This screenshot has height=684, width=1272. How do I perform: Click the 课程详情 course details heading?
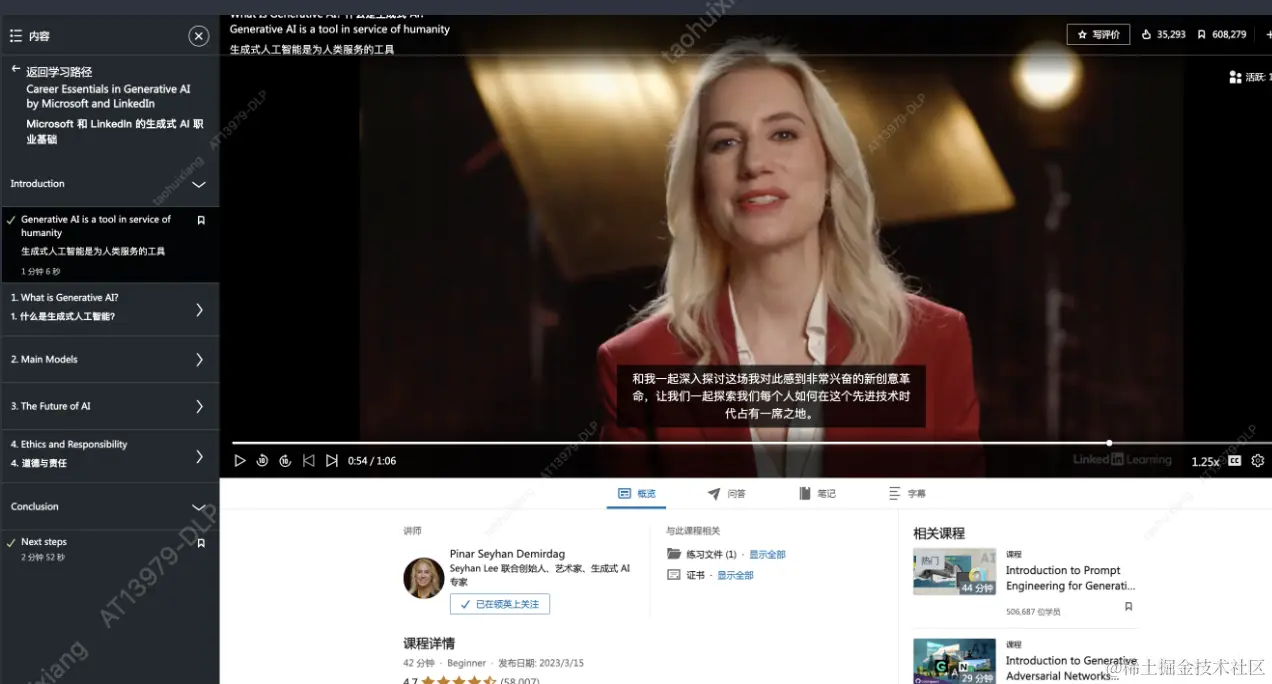(x=429, y=643)
